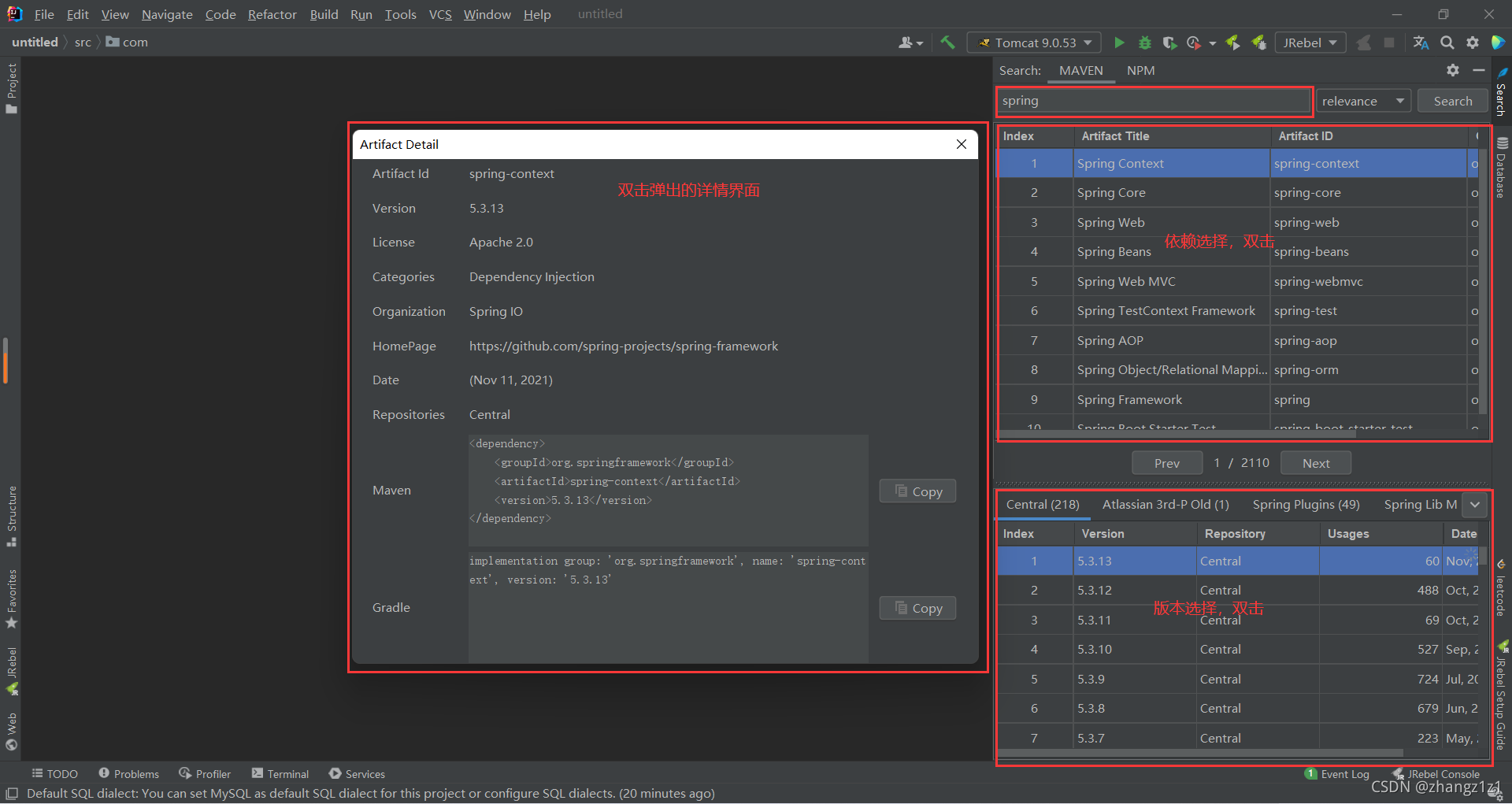The image size is (1512, 804).
Task: Open IDE settings gear in main toolbar
Action: tap(1473, 43)
